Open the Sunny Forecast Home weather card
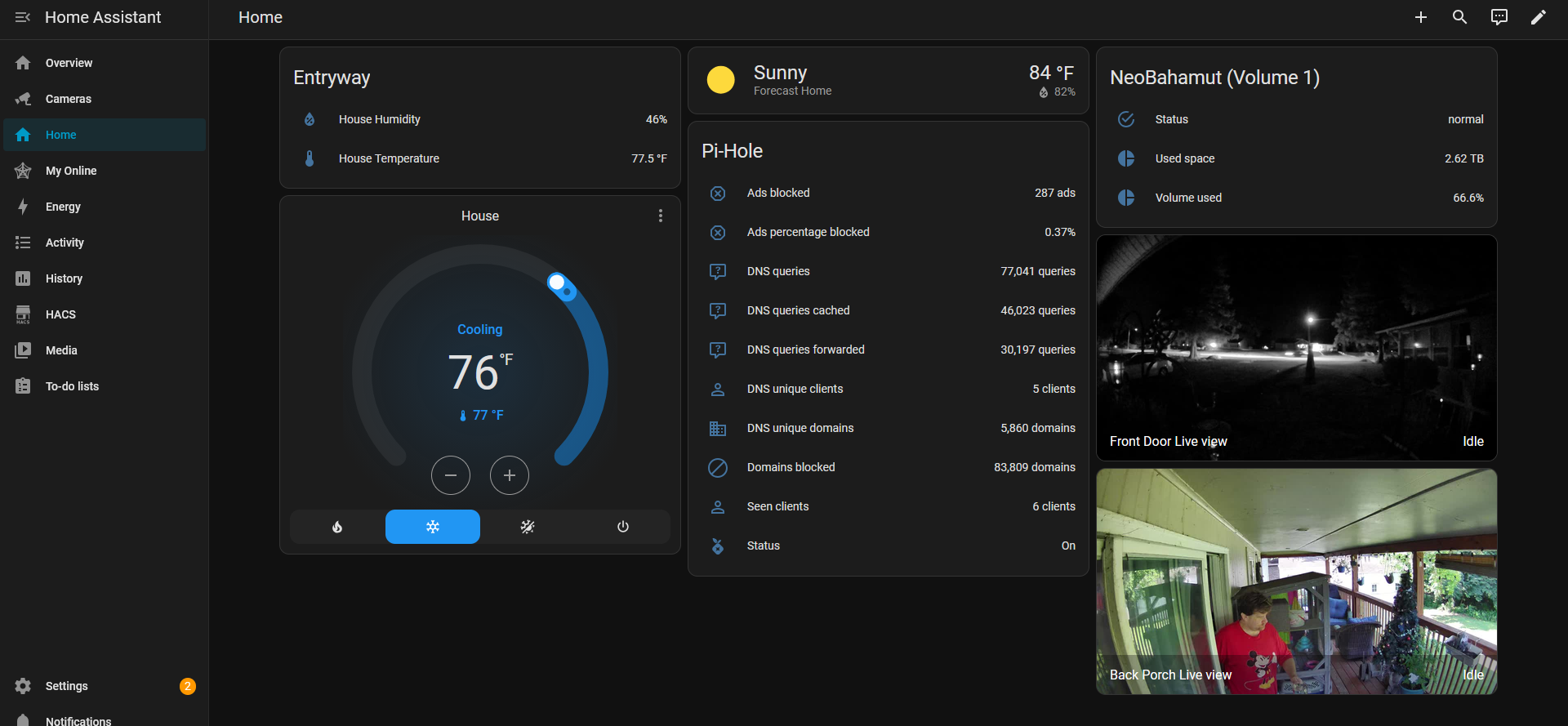The image size is (1568, 726). [889, 81]
